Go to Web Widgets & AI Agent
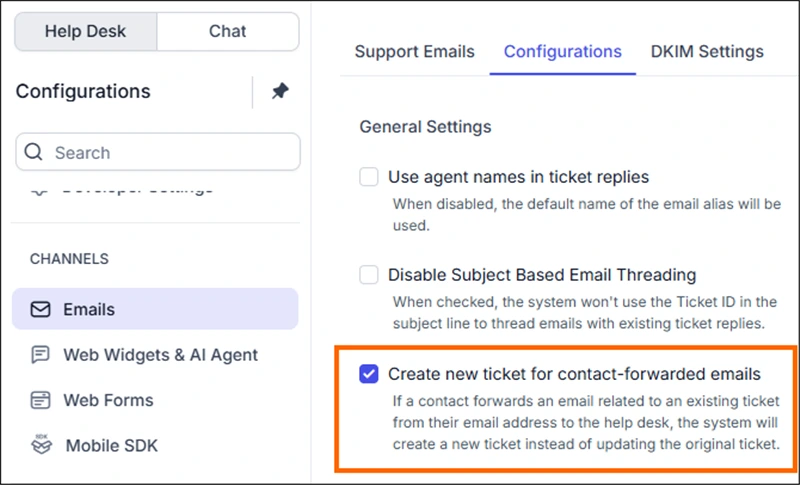 coord(160,355)
